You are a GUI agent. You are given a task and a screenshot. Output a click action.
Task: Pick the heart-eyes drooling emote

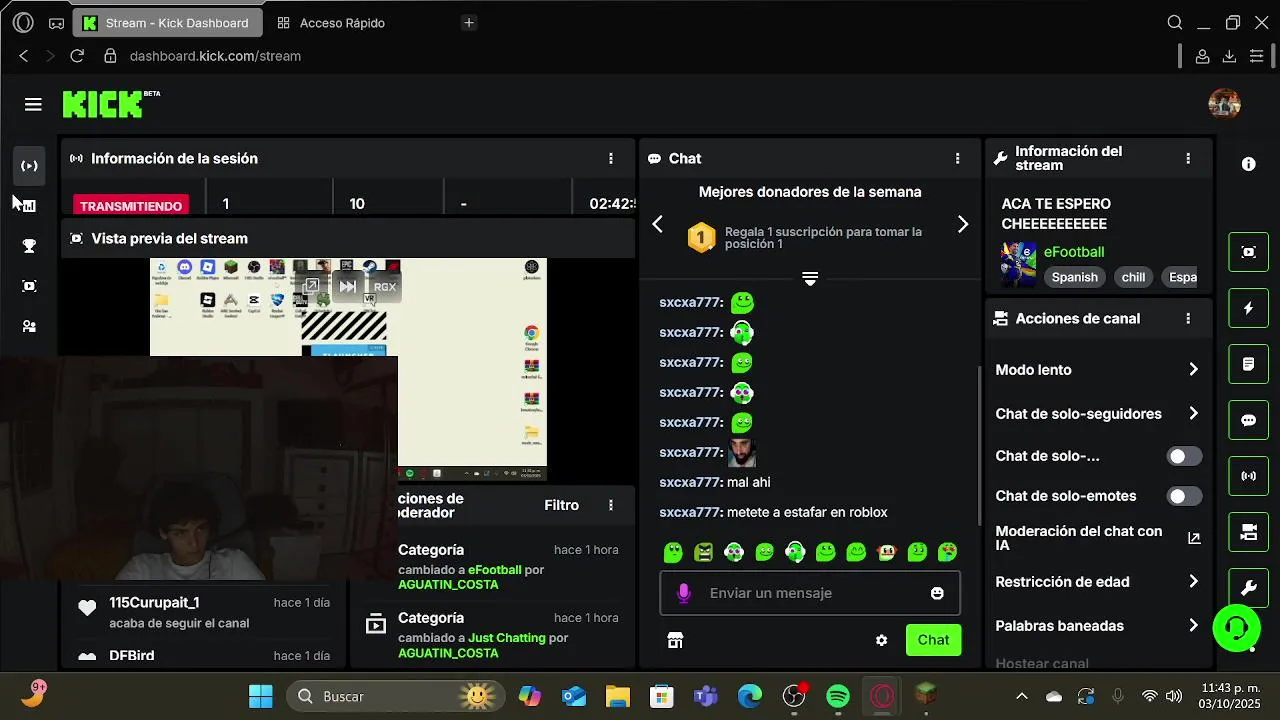tap(947, 551)
